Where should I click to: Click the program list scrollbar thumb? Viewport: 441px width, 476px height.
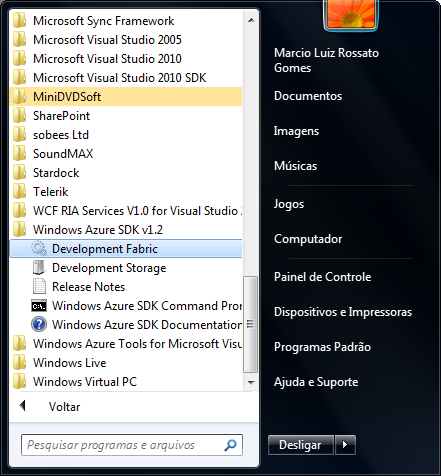coord(250,324)
